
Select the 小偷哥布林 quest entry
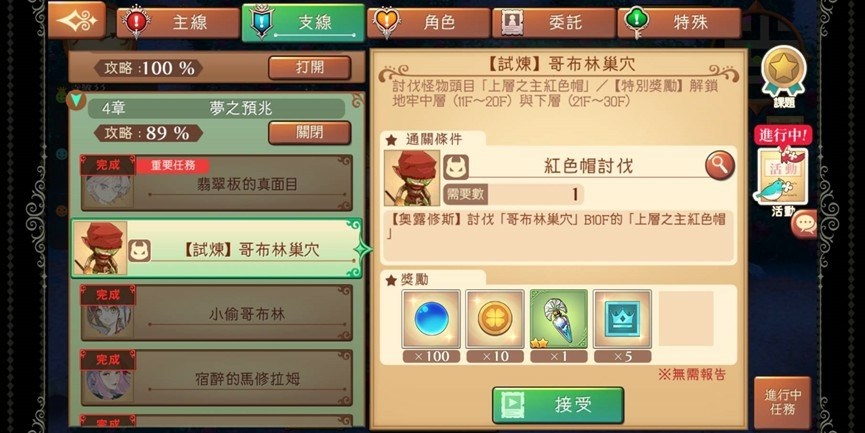pyautogui.click(x=217, y=313)
